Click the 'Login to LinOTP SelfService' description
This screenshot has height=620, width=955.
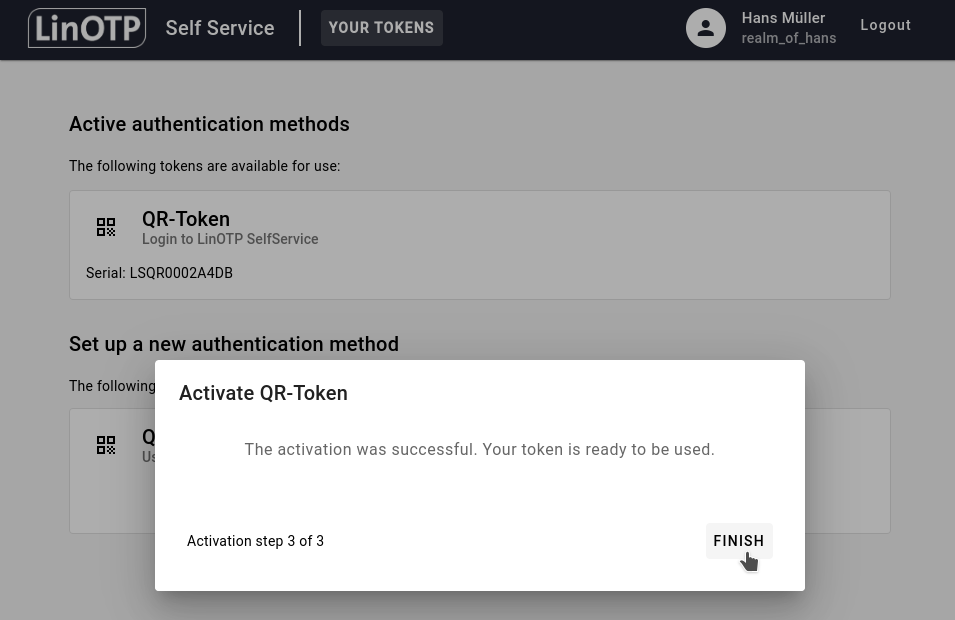coord(230,239)
